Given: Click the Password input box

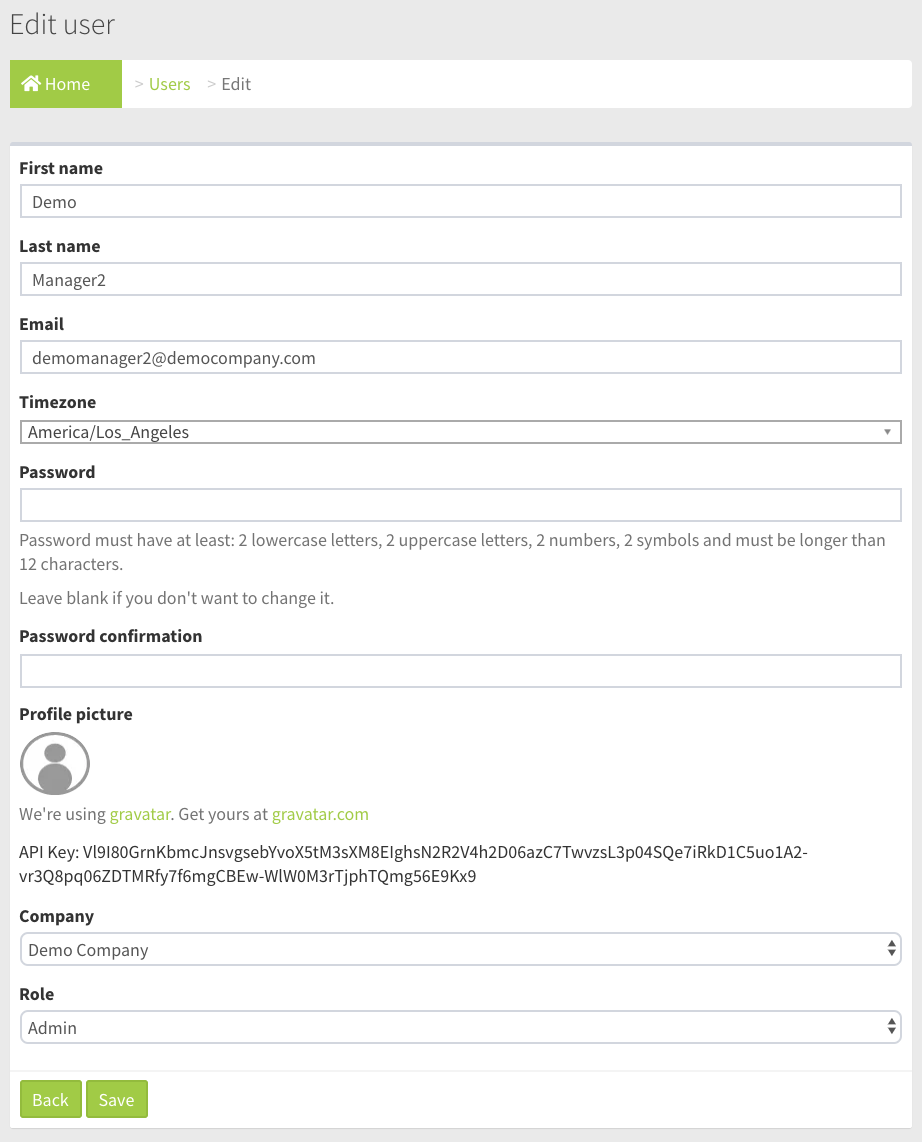Looking at the screenshot, I should coord(460,505).
